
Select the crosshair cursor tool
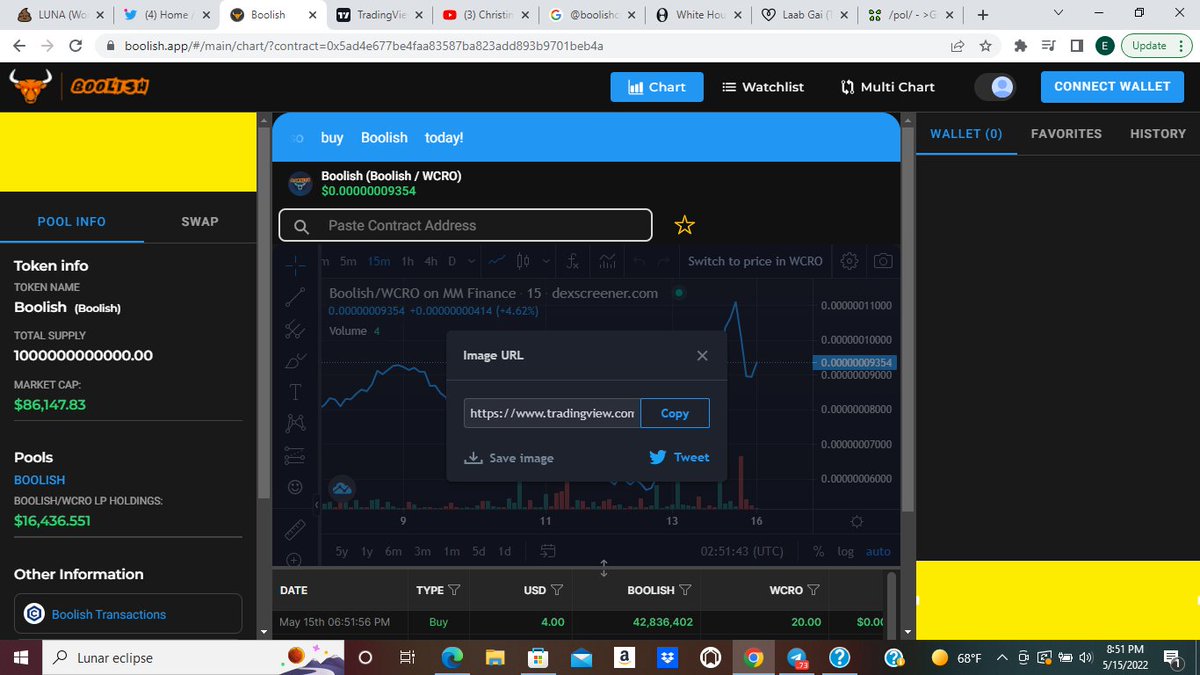[296, 264]
